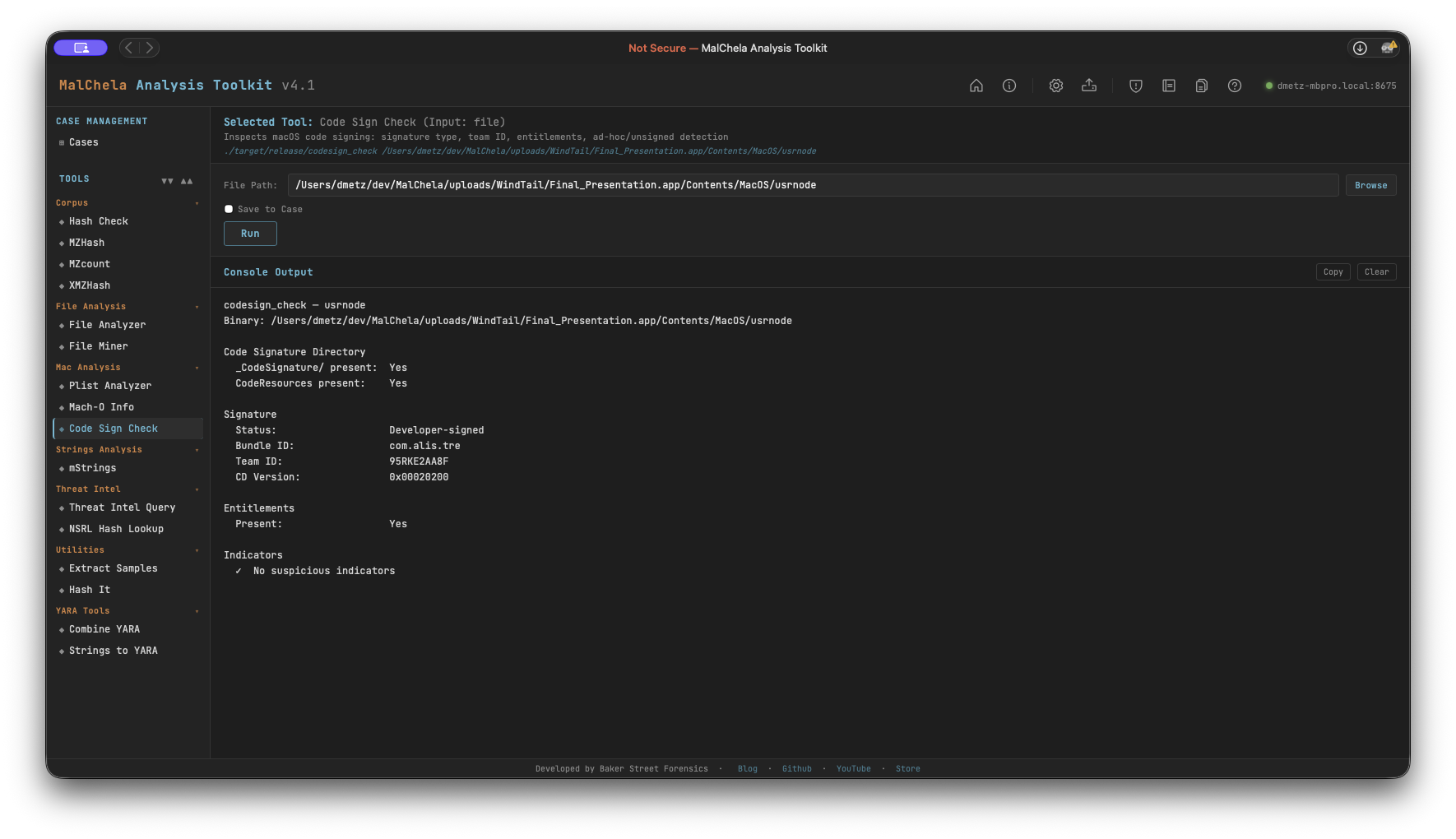Open the Blog footer link
Viewport: 1456px width, 839px height.
click(x=748, y=769)
